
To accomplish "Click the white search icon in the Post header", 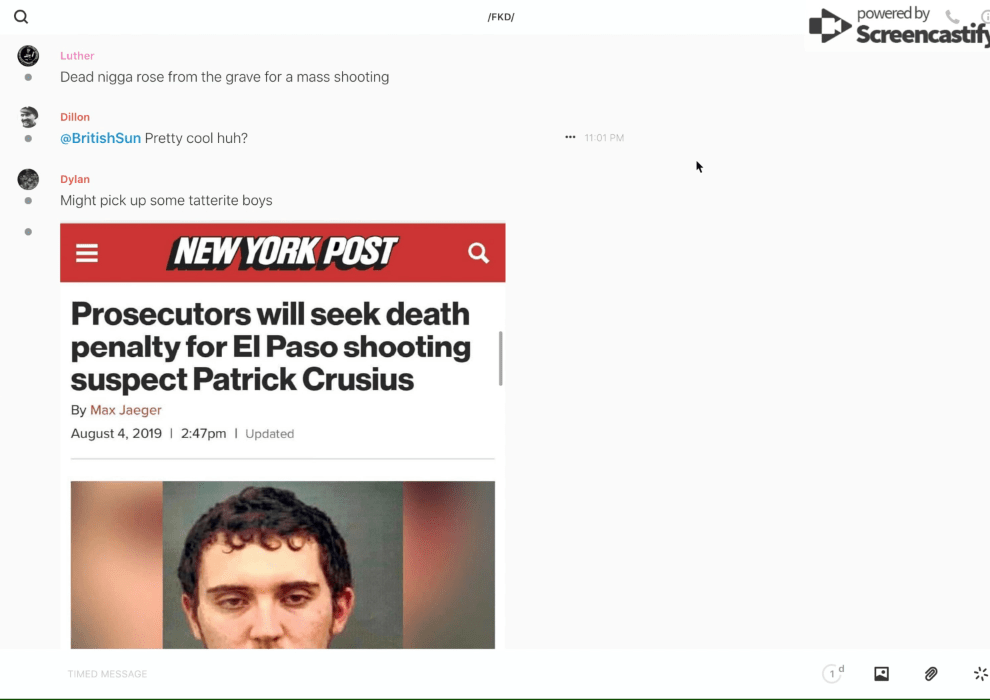I will tap(478, 253).
